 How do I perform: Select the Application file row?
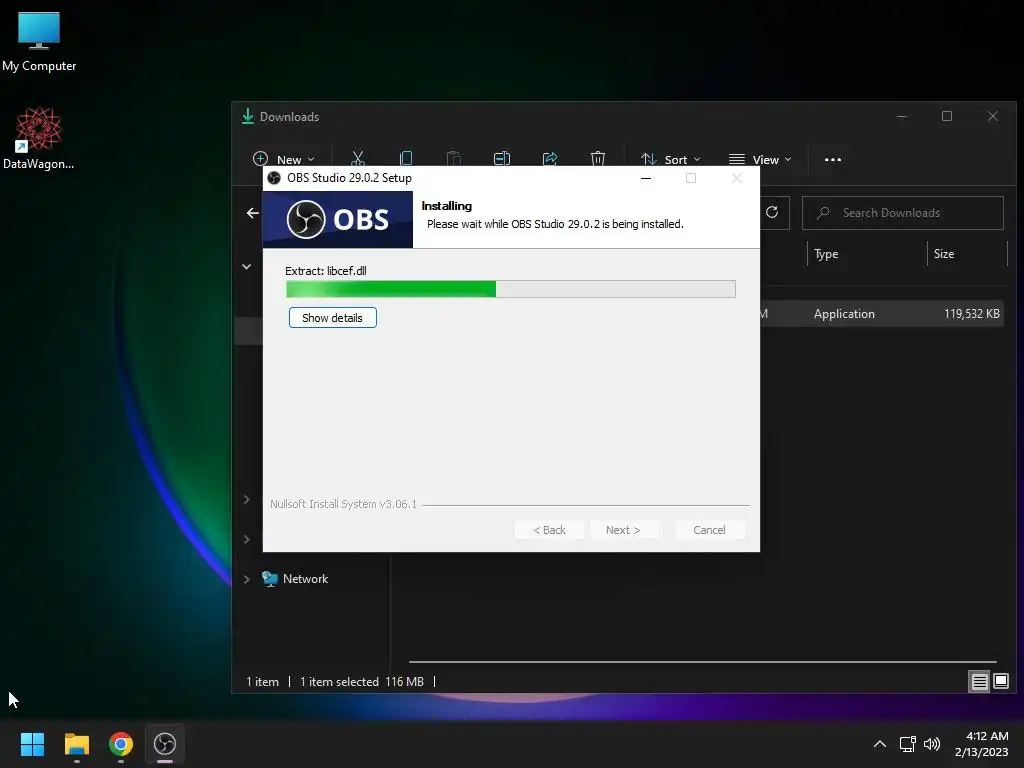pos(882,313)
